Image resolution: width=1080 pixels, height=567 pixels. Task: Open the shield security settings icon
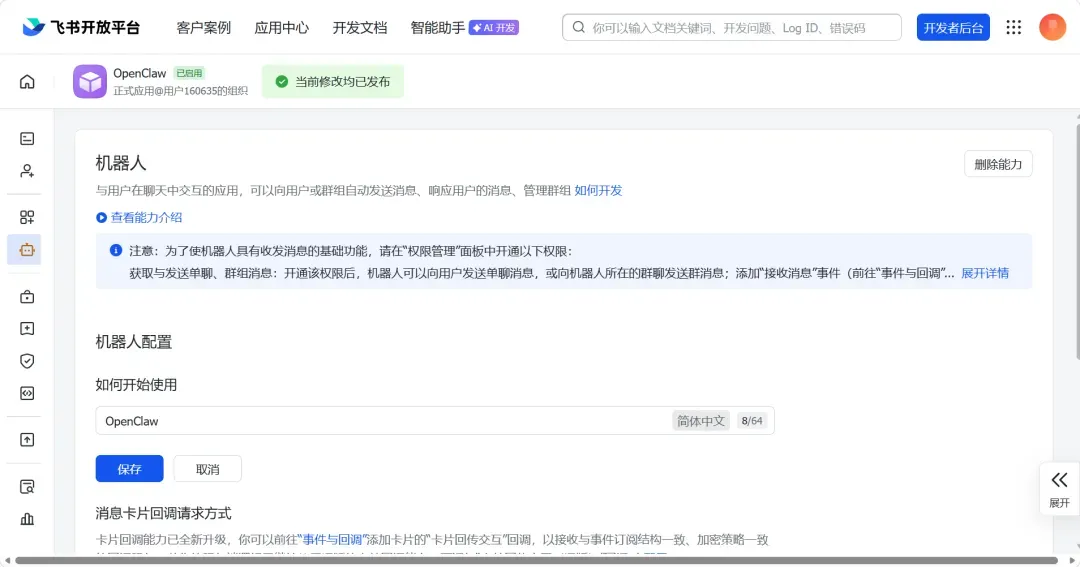click(x=27, y=361)
